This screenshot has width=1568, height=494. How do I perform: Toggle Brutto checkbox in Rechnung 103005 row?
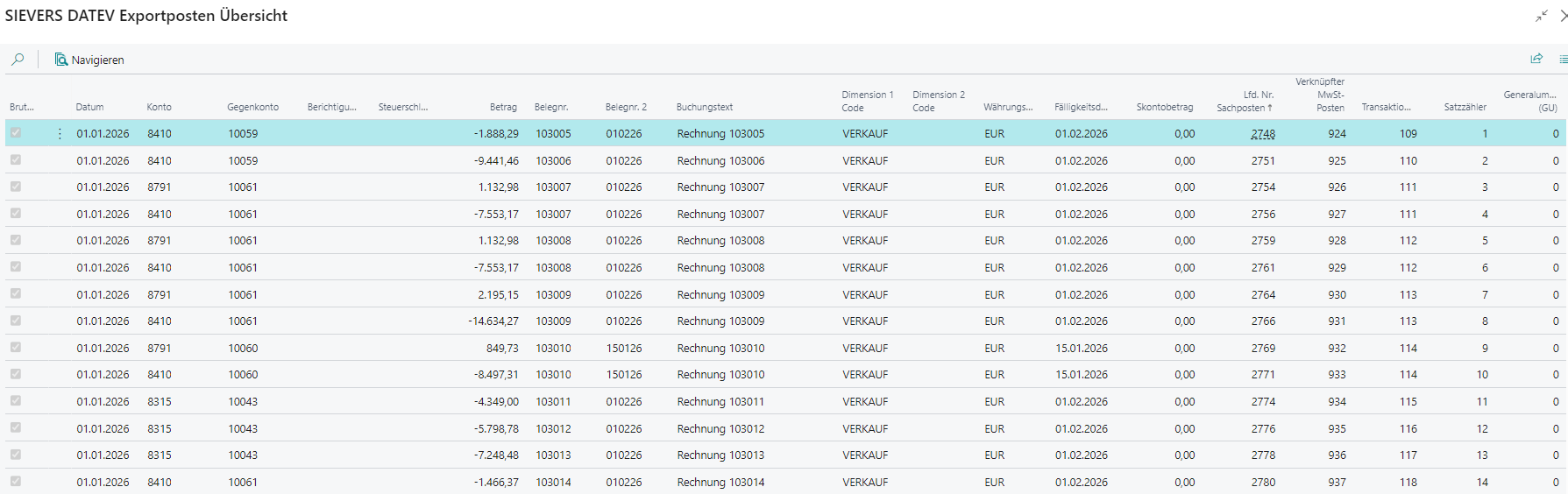point(16,133)
